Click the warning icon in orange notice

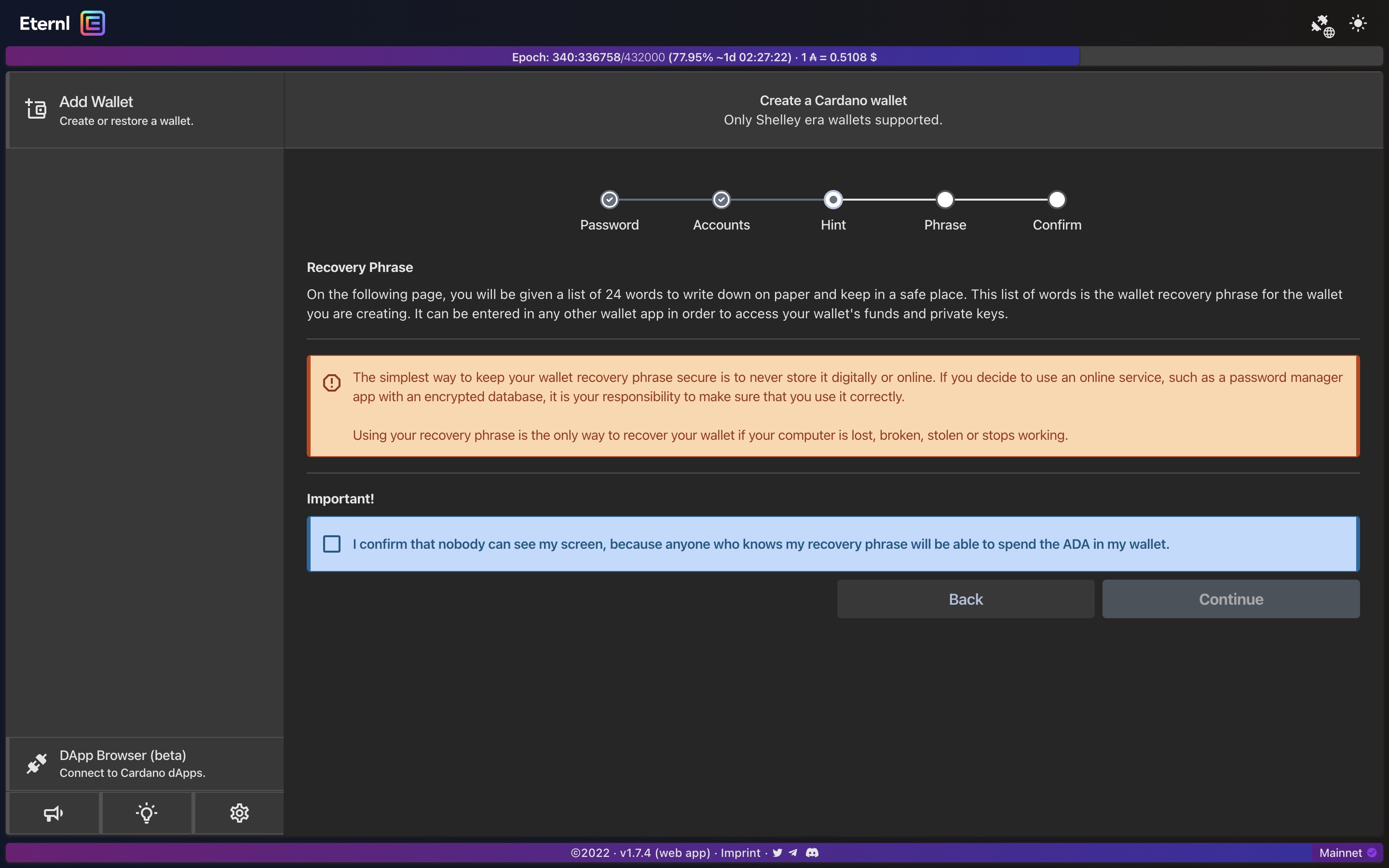pos(332,382)
